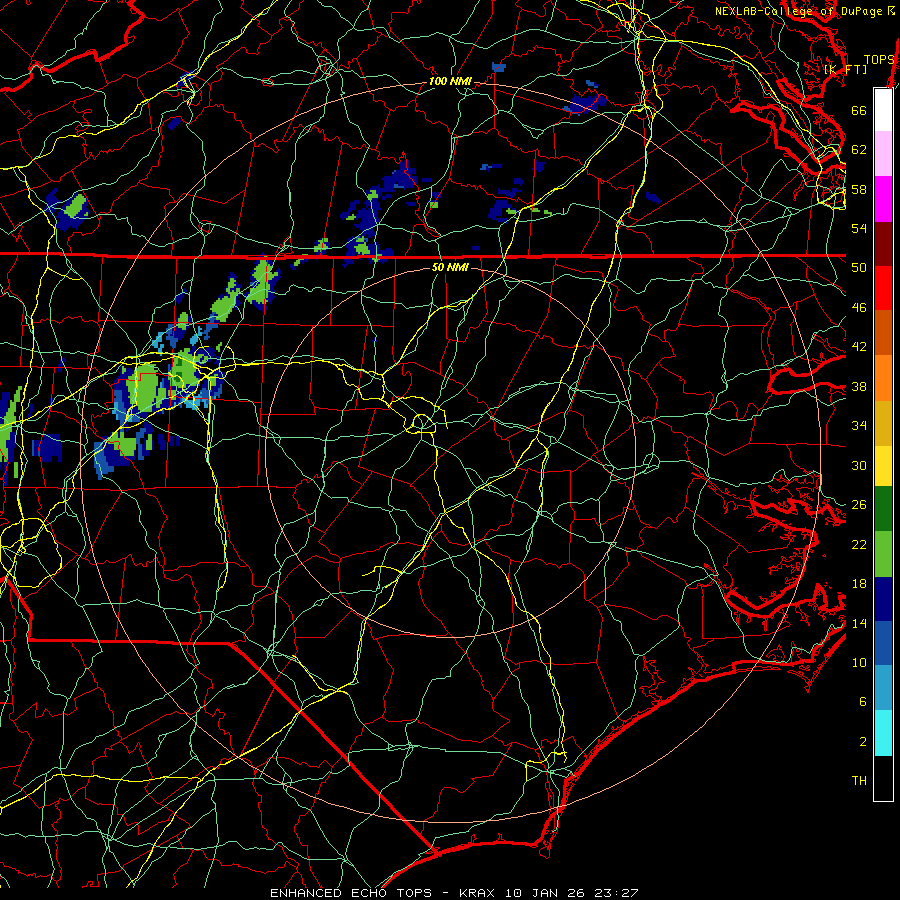Click the legend value 42
The image size is (900, 900).
859,347
